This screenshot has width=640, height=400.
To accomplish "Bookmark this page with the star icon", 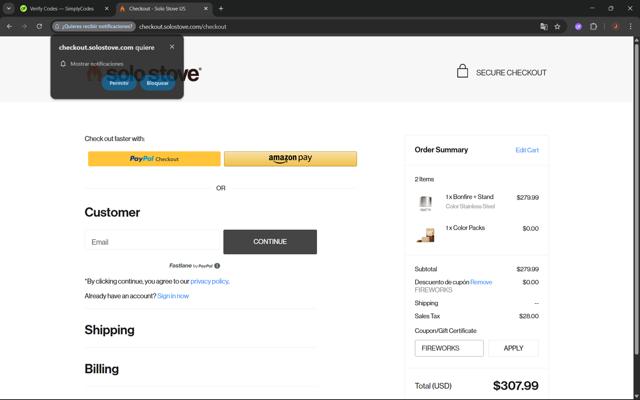I will tap(557, 27).
